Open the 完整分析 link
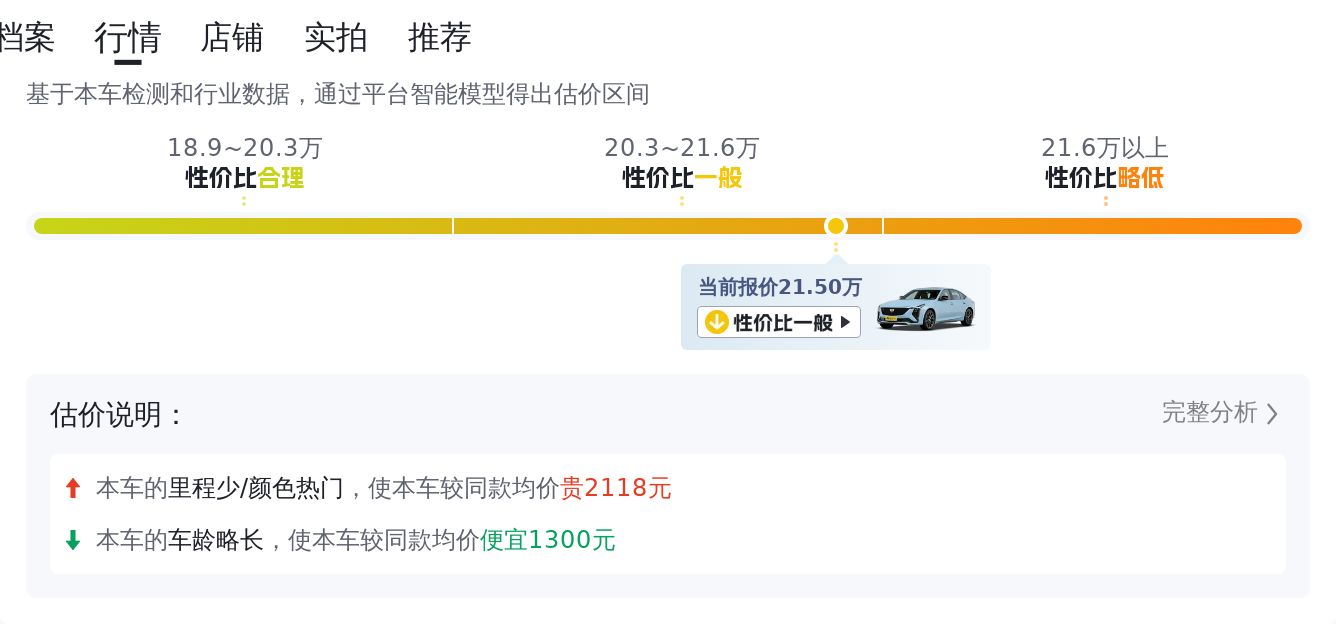This screenshot has height=624, width=1336. coord(1209,412)
